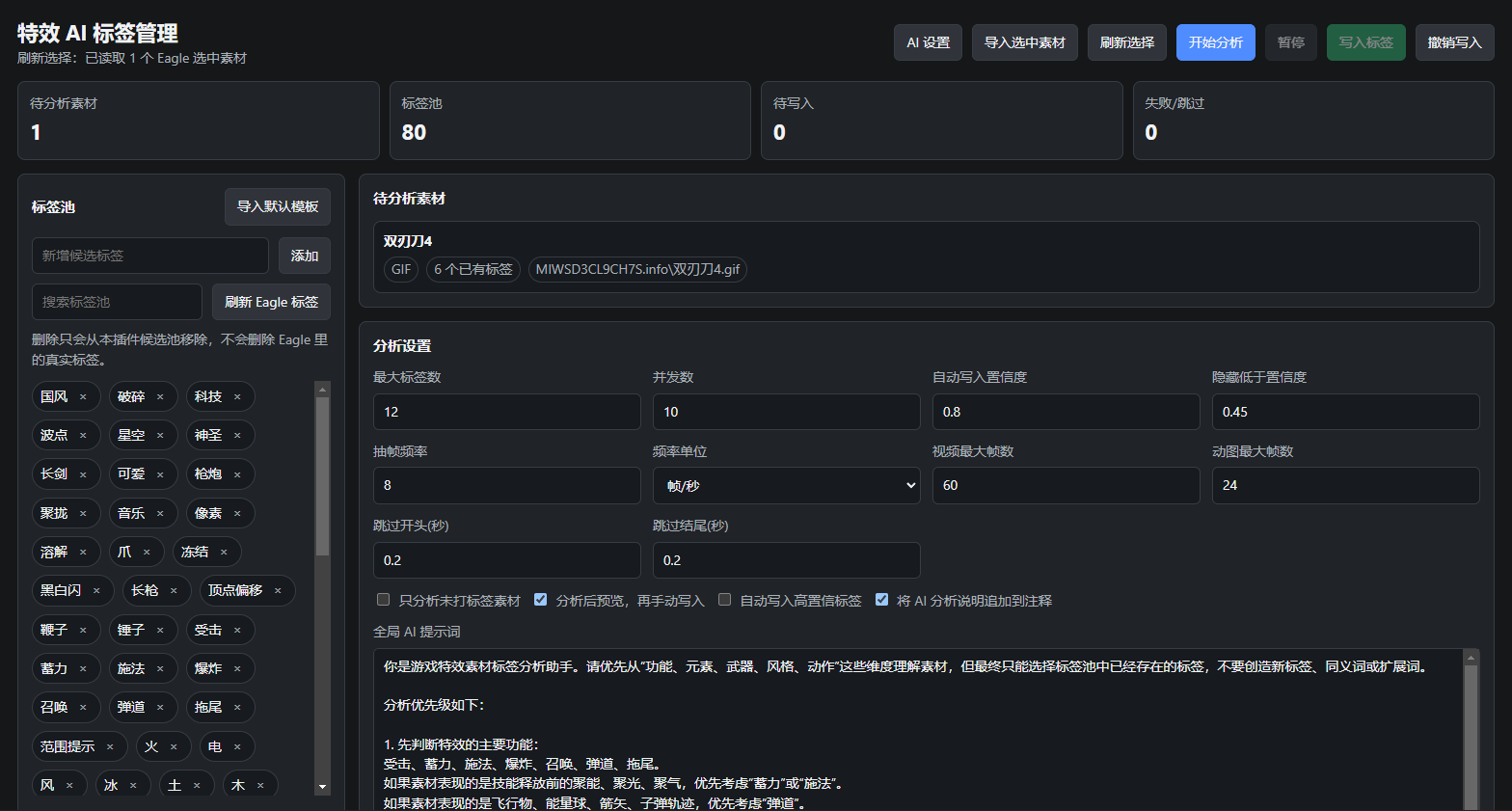Remove the 锤子 tag with its × icon
Image resolution: width=1512 pixels, height=811 pixels.
coord(160,631)
